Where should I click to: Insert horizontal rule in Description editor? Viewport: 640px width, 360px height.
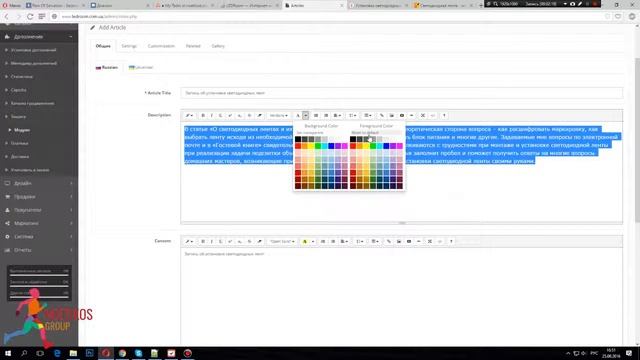pyautogui.click(x=411, y=116)
